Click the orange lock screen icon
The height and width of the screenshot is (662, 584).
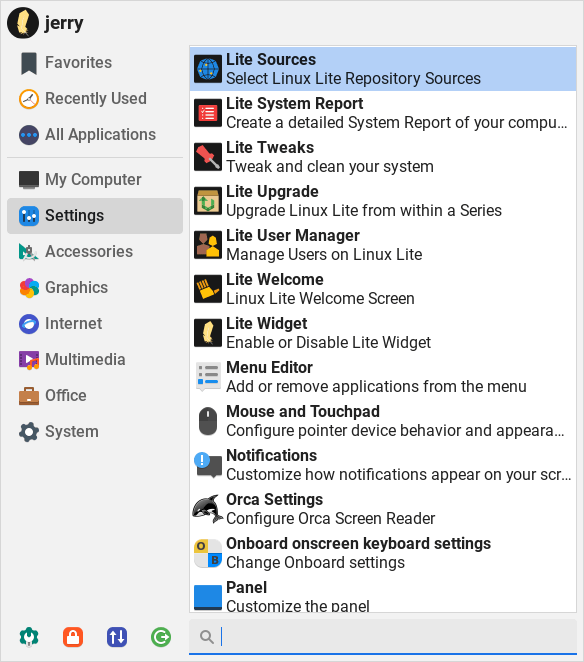(x=73, y=637)
